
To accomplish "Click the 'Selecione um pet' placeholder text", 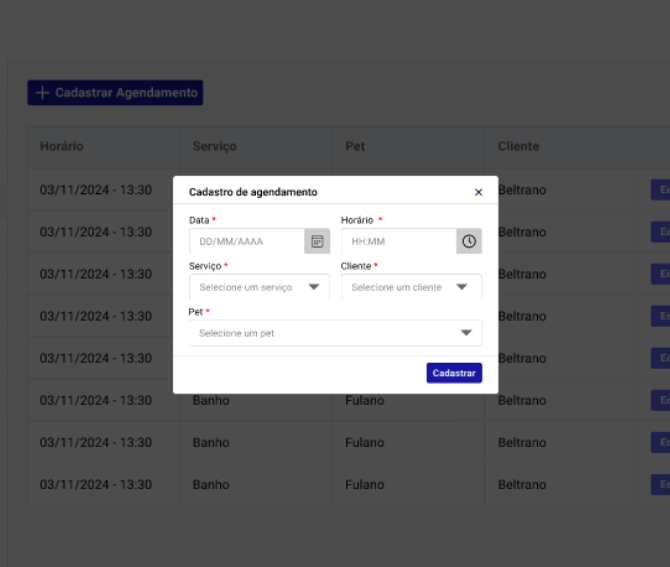I will coord(236,333).
